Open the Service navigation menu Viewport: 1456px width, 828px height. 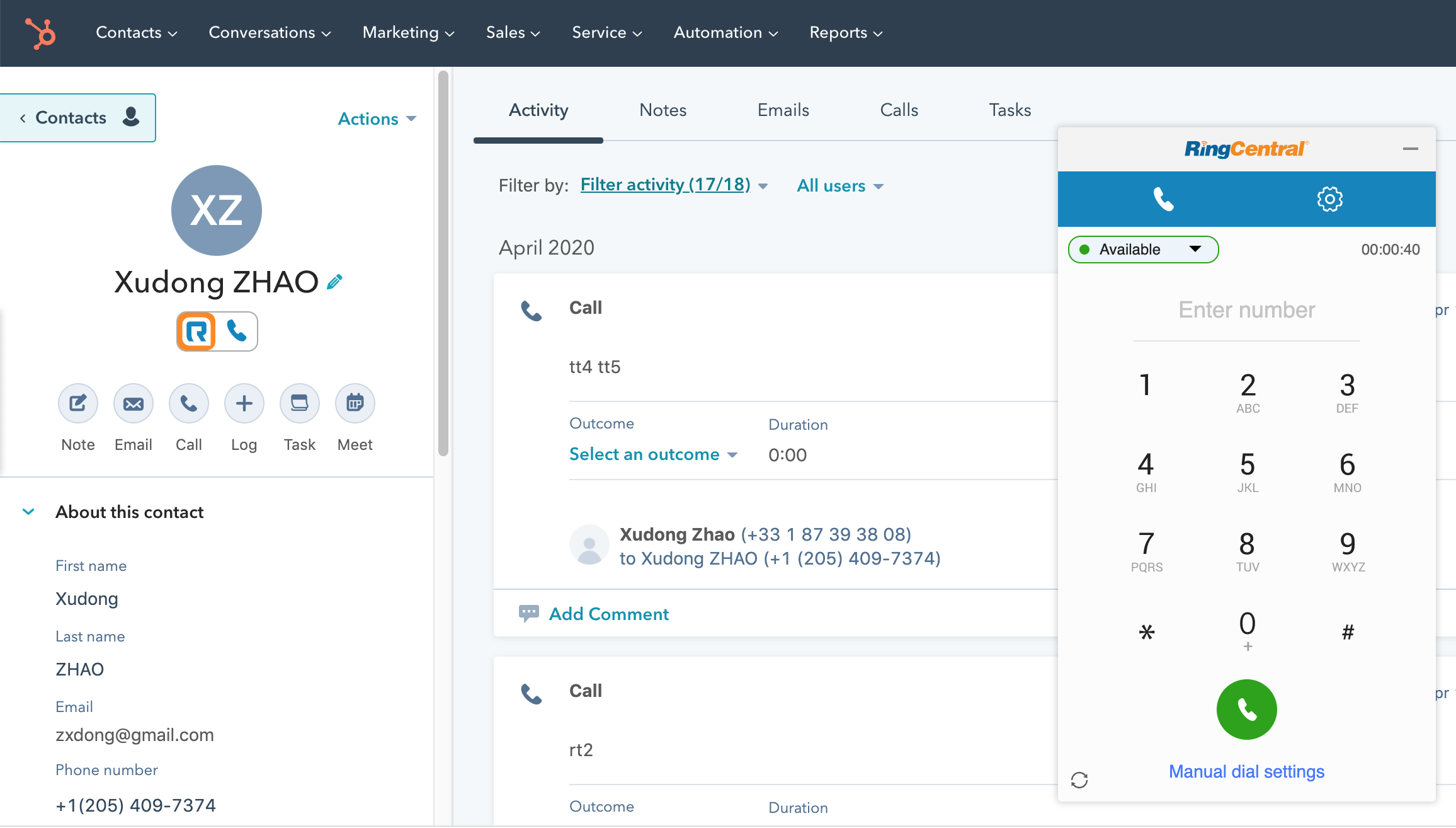pyautogui.click(x=607, y=33)
